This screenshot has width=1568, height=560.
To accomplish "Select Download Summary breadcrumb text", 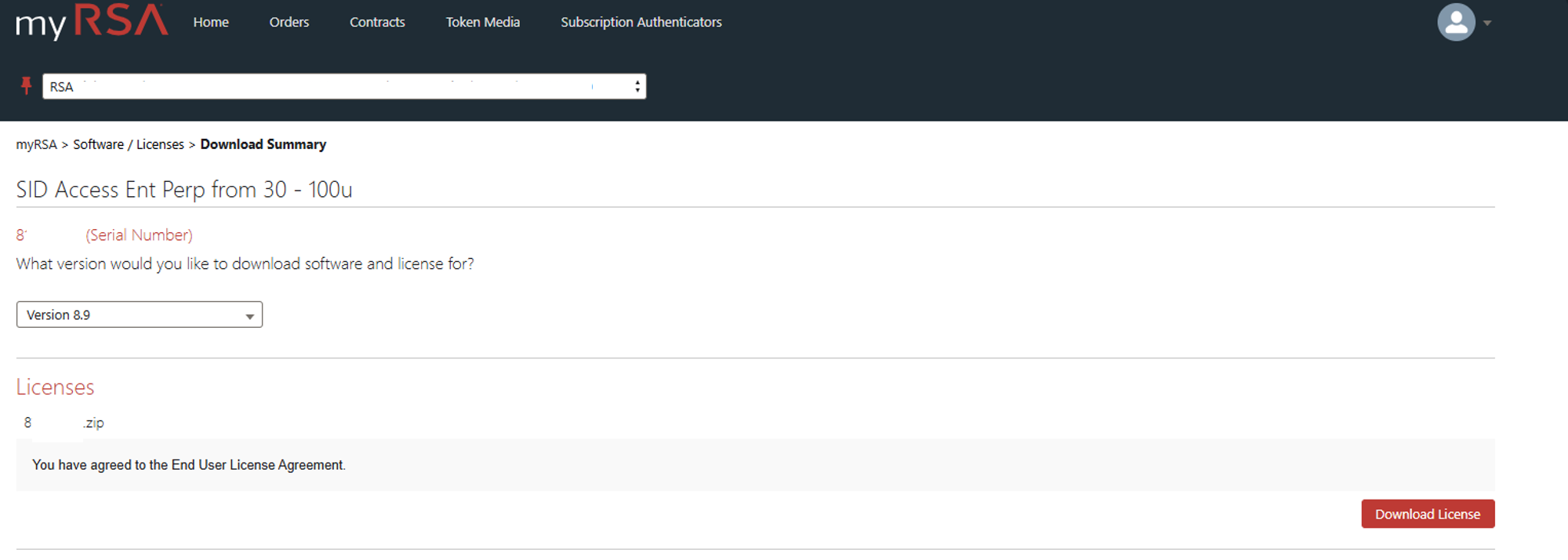I will click(x=263, y=144).
